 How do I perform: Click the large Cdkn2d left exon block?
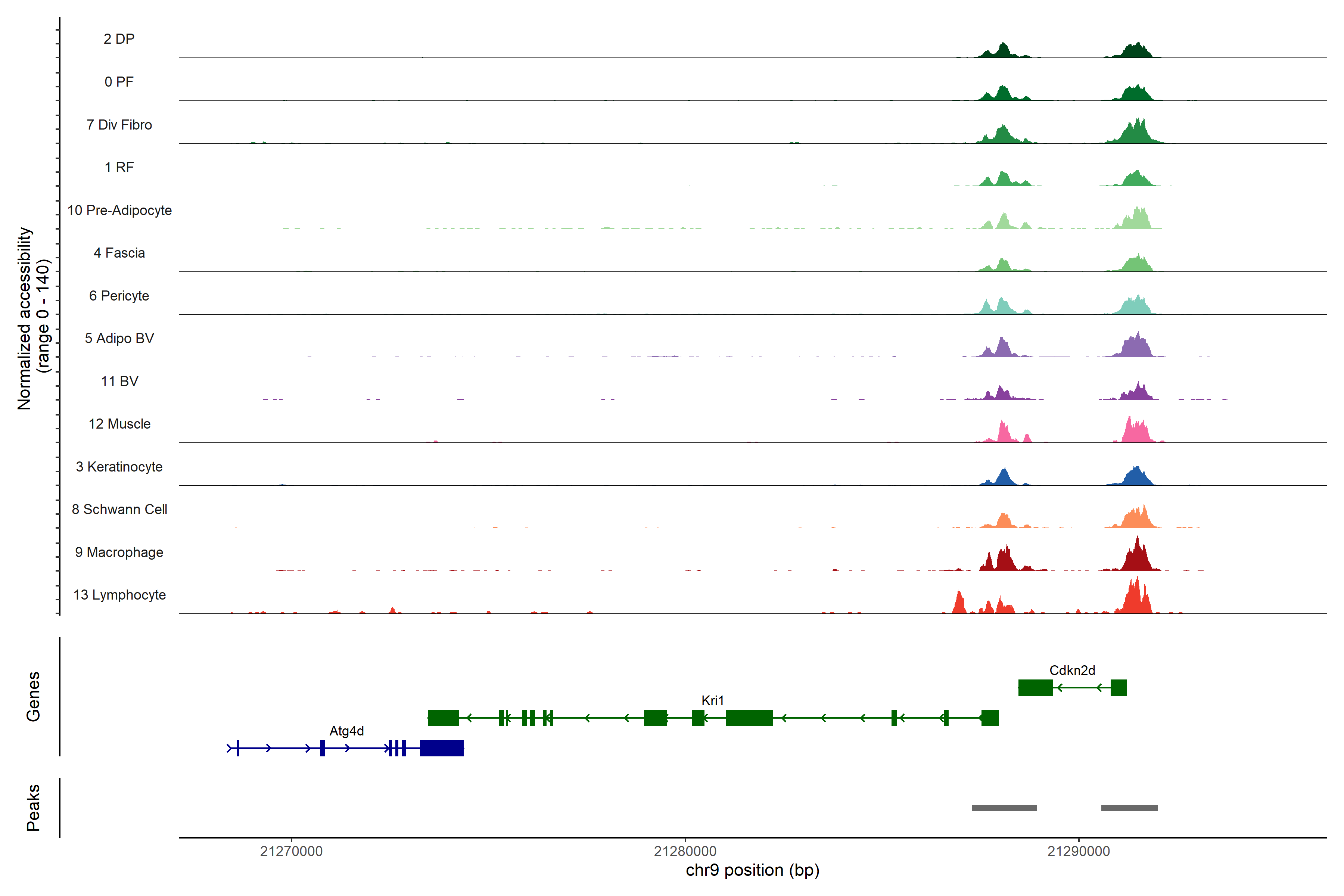pos(1035,687)
